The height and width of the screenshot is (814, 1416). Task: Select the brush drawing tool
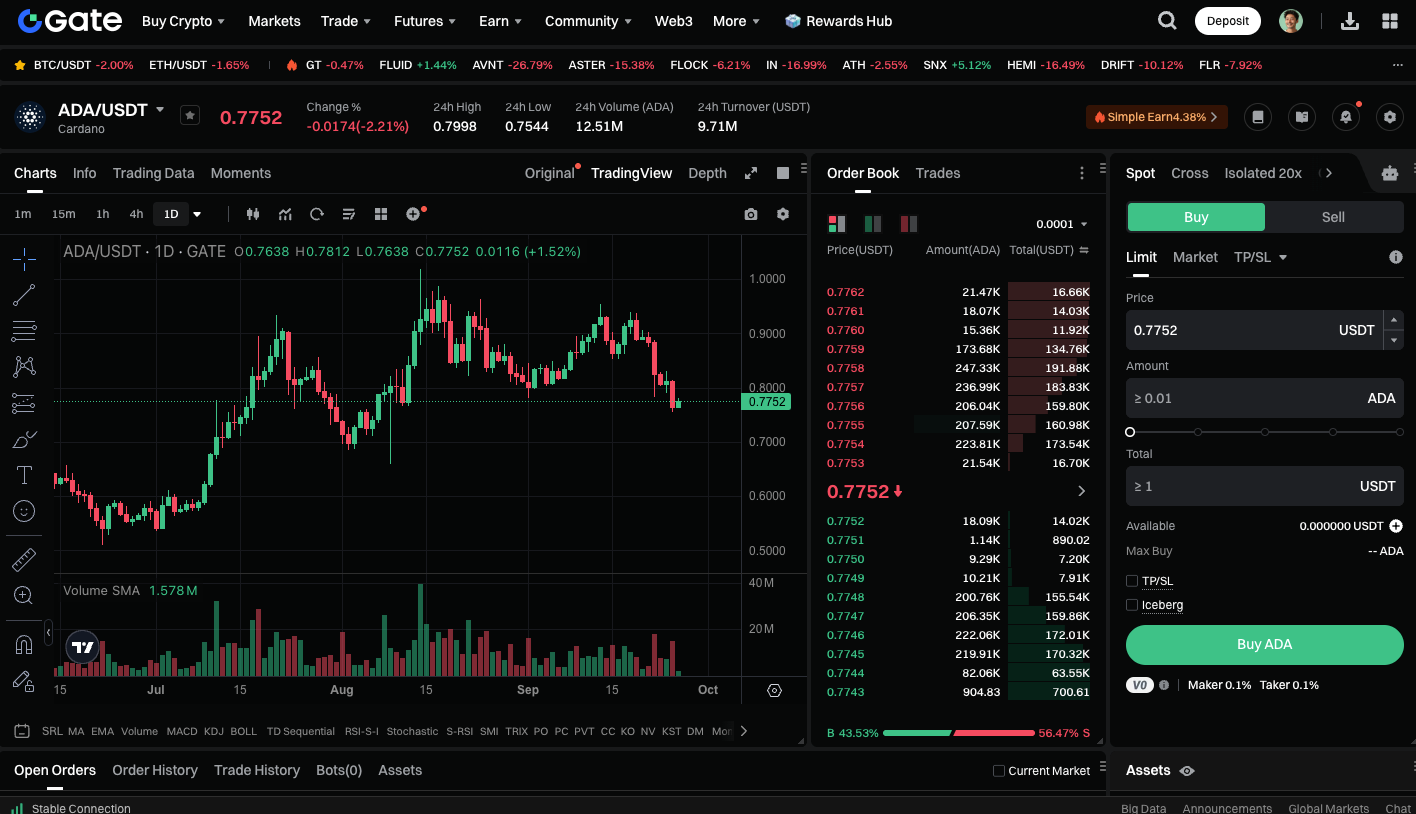[x=24, y=439]
